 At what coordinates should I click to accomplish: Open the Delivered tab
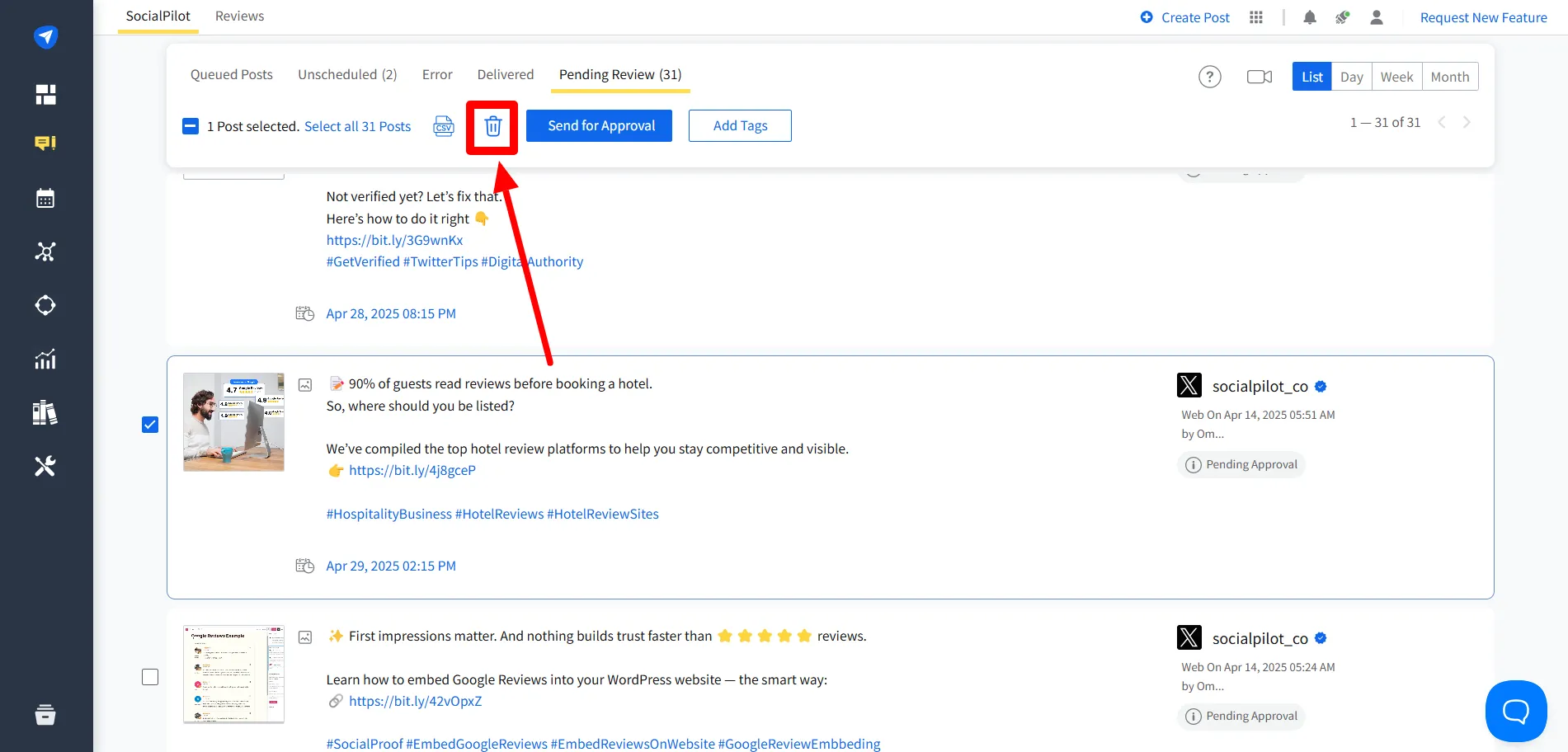(506, 74)
